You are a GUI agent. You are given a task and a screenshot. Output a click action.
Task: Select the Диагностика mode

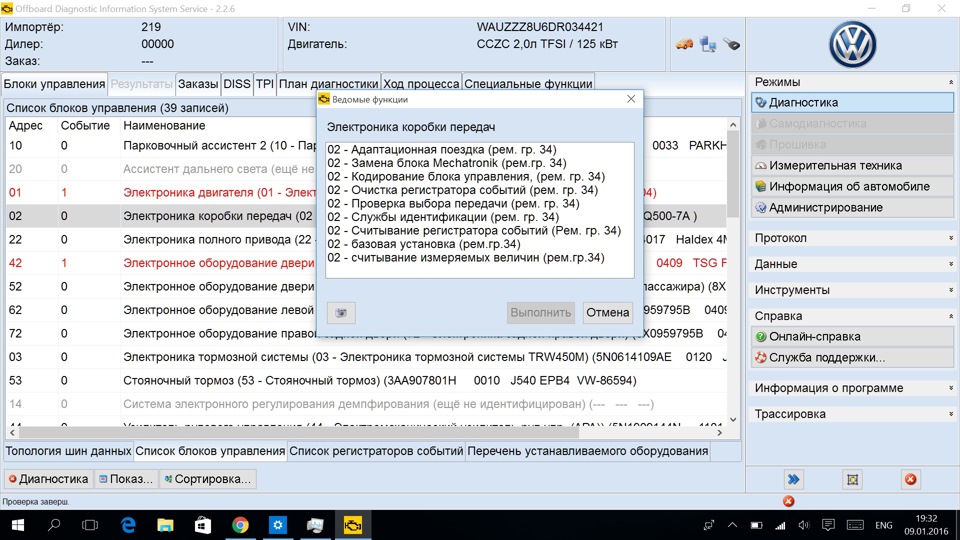(x=852, y=102)
